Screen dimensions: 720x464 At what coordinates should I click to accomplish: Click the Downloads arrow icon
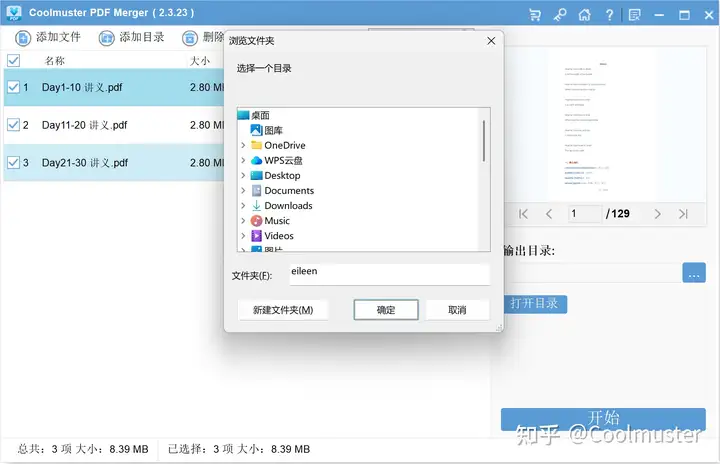256,206
